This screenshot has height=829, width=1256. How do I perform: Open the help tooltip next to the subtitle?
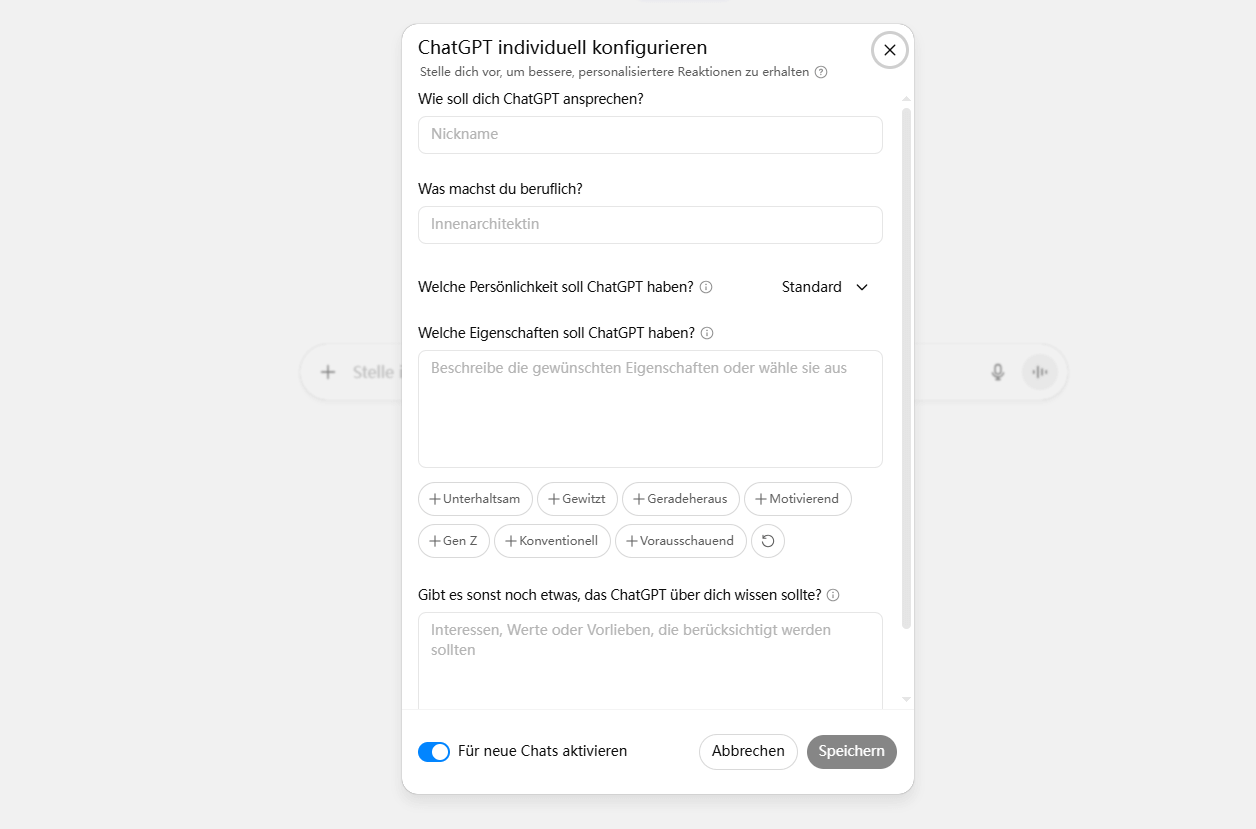[821, 72]
